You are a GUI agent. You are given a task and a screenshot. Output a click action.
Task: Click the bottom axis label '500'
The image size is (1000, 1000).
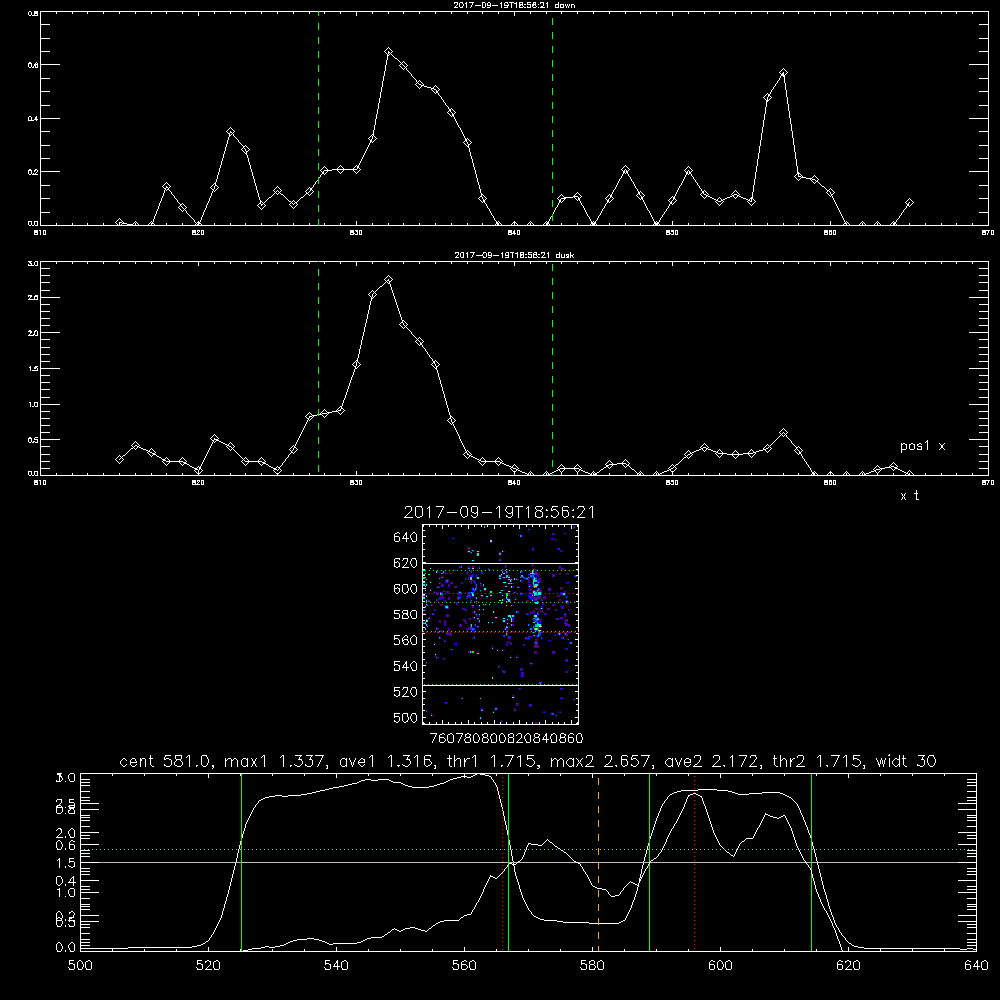(80, 966)
